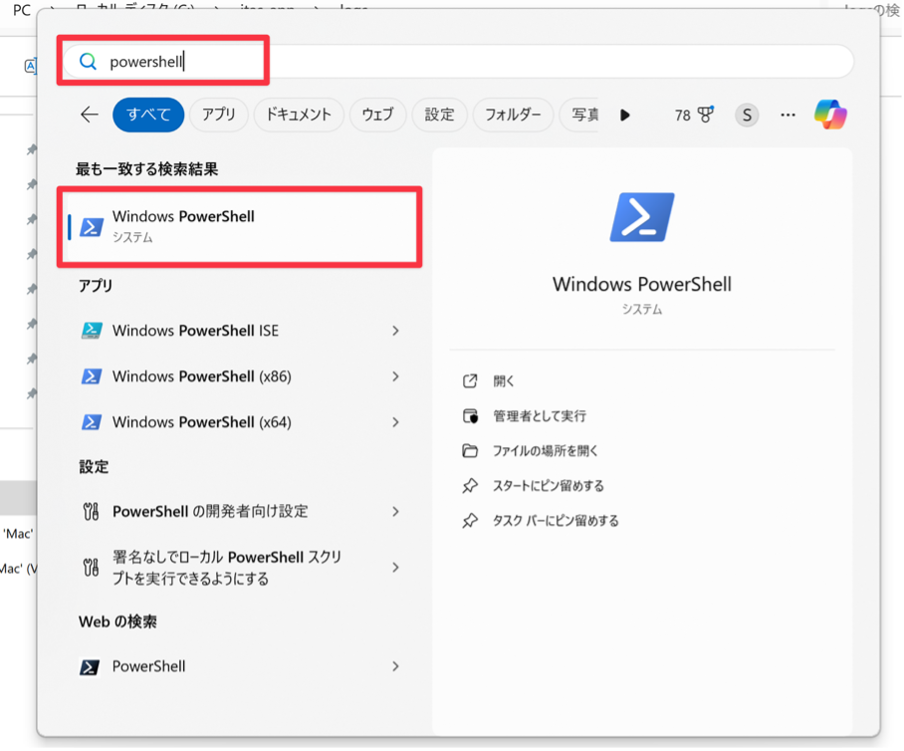Select the partly hidden 写真 filter tab

coord(579,115)
